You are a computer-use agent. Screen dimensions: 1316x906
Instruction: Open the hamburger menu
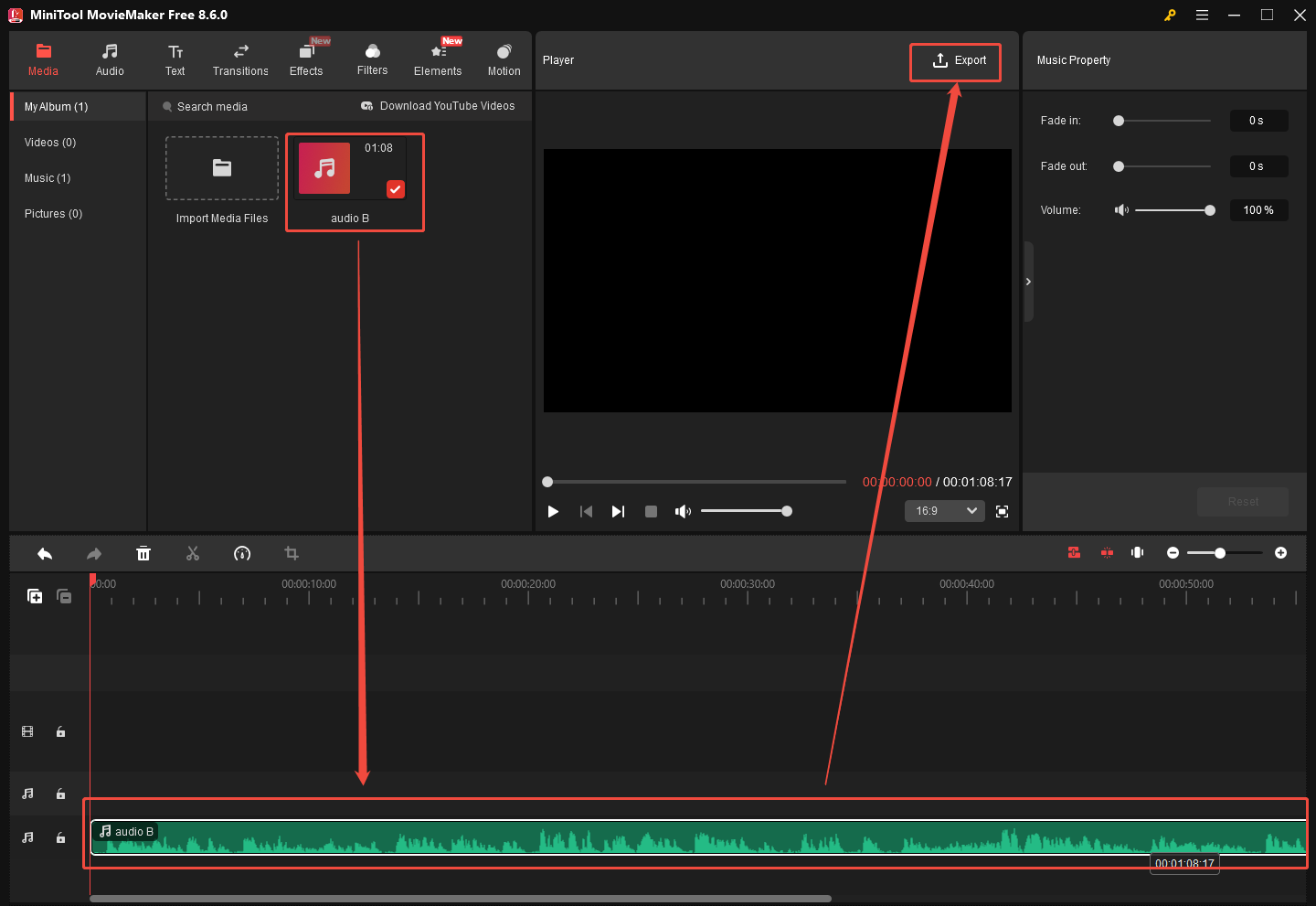coord(1202,15)
